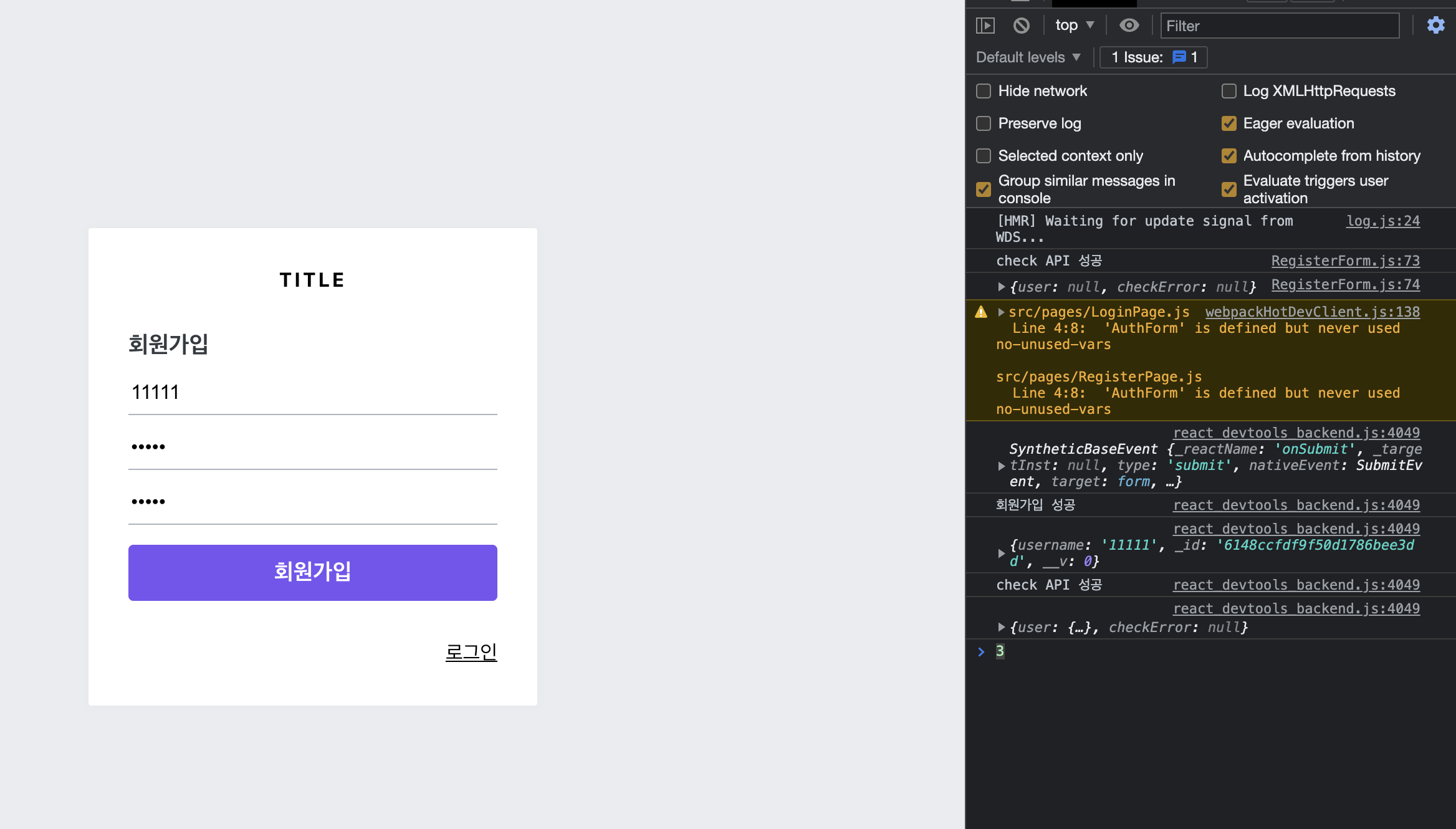This screenshot has width=1456, height=829.
Task: Open the top context dropdown
Action: (x=1074, y=26)
